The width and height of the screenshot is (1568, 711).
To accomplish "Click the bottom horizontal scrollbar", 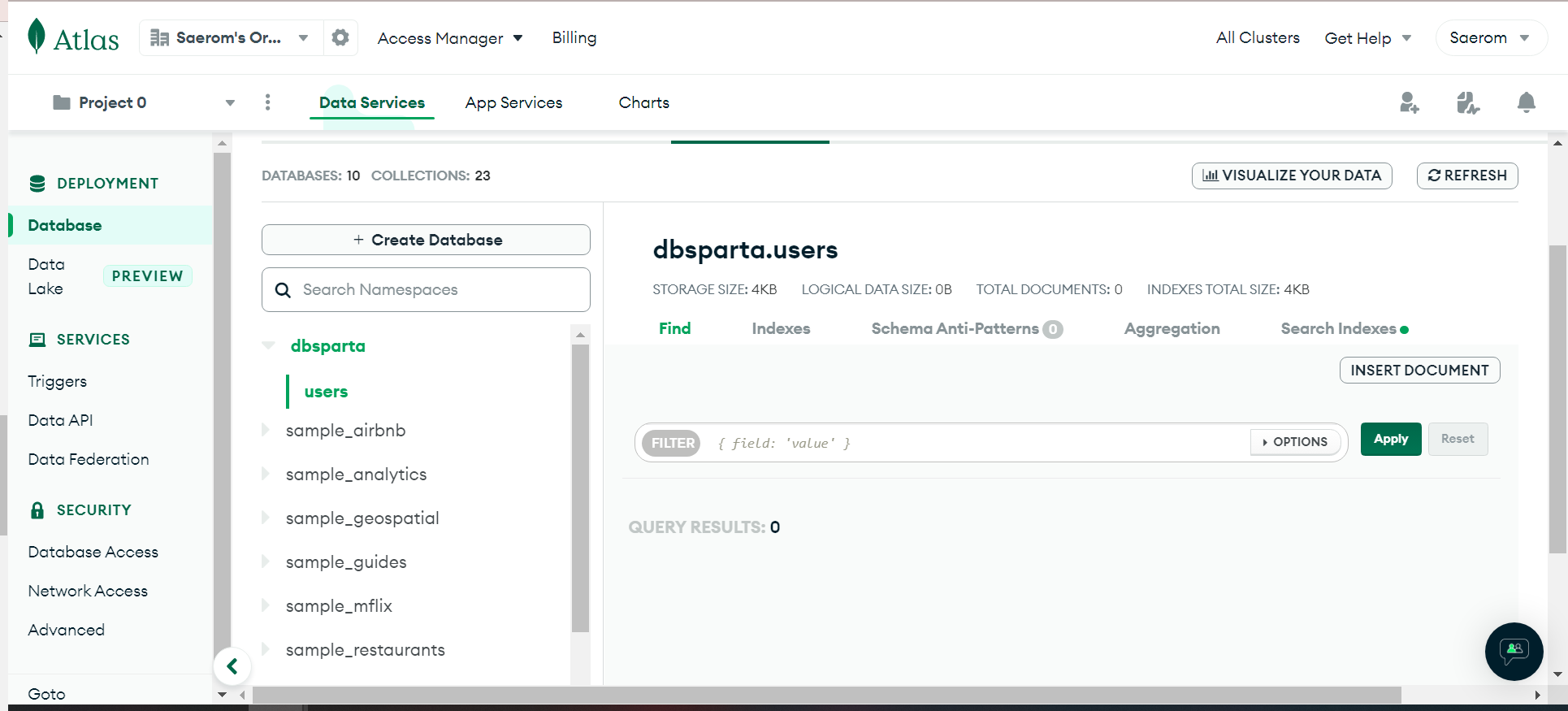I will (827, 696).
